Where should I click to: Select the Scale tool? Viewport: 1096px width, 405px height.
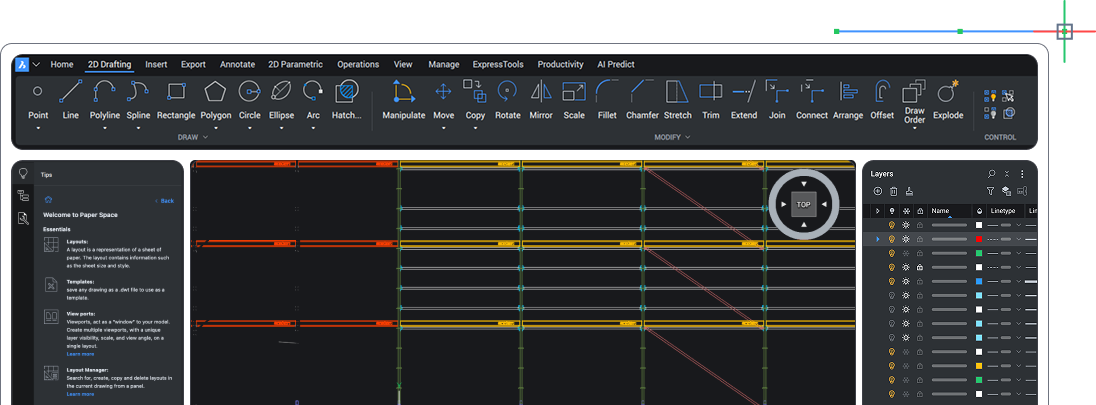[574, 91]
